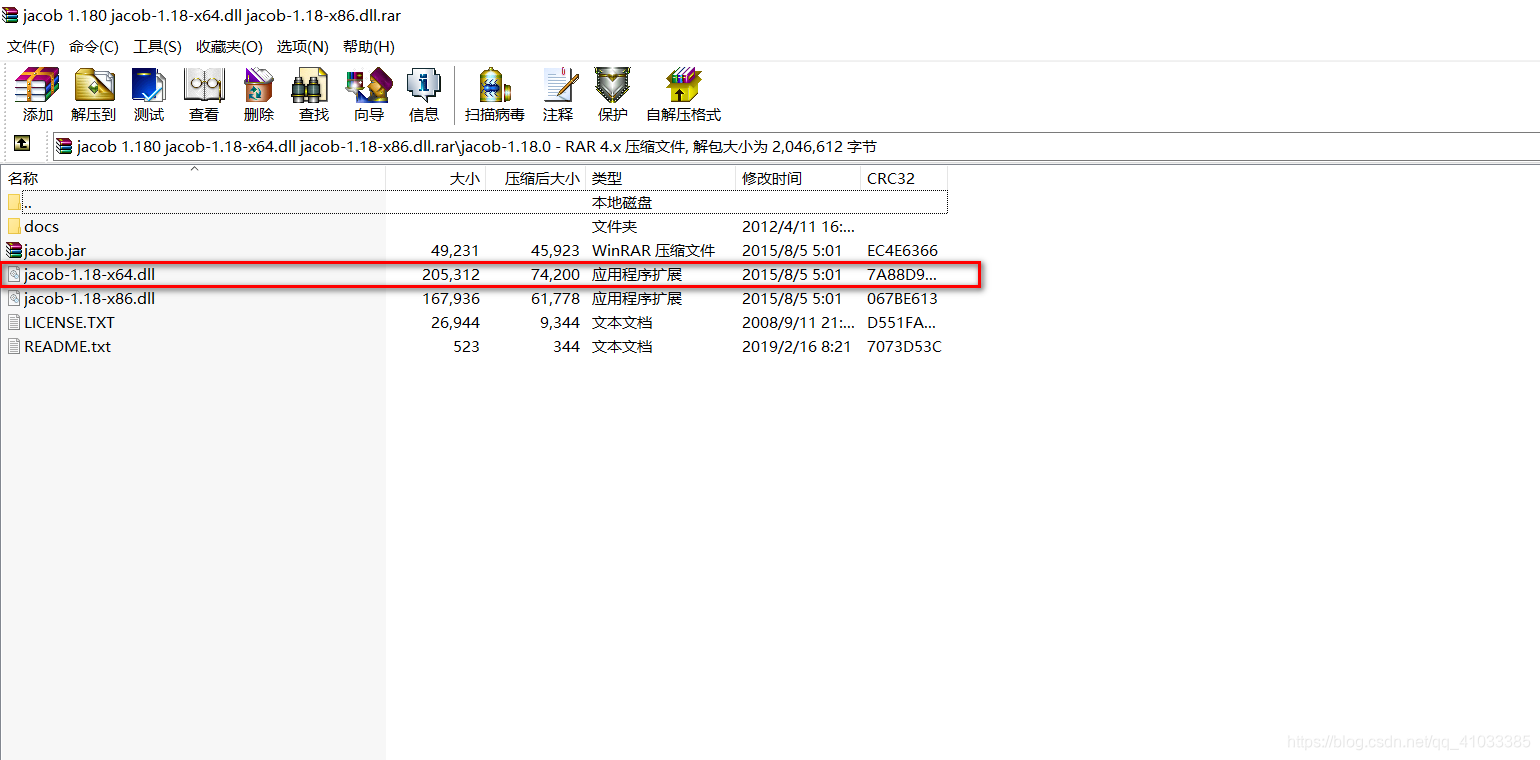Sort by CRC32 column header
The height and width of the screenshot is (760, 1540).
click(904, 178)
